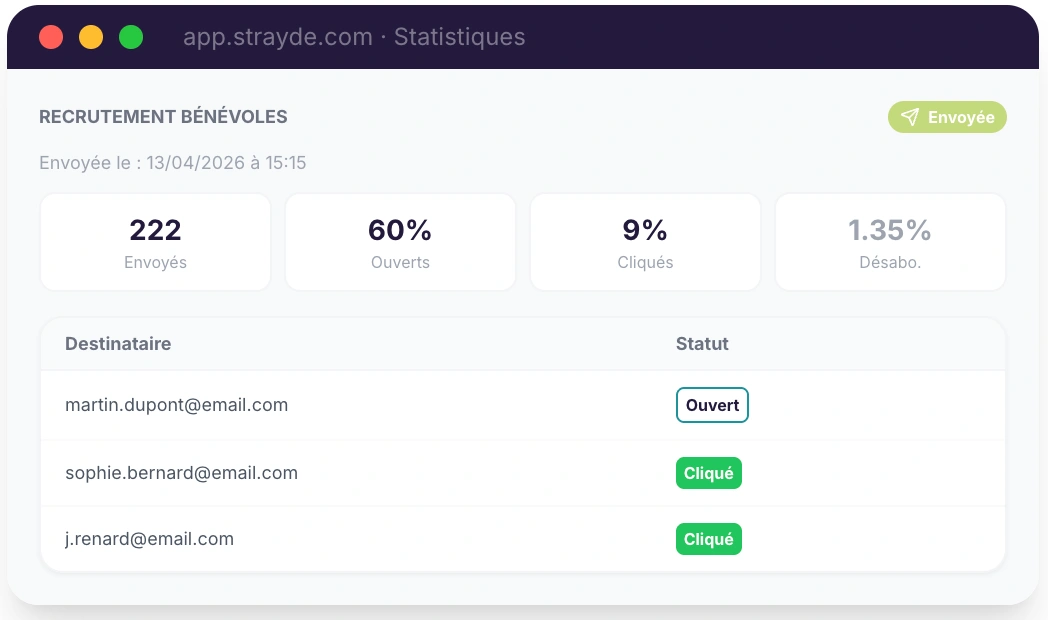
Task: Select the 60% Ouverts stat card
Action: [400, 241]
